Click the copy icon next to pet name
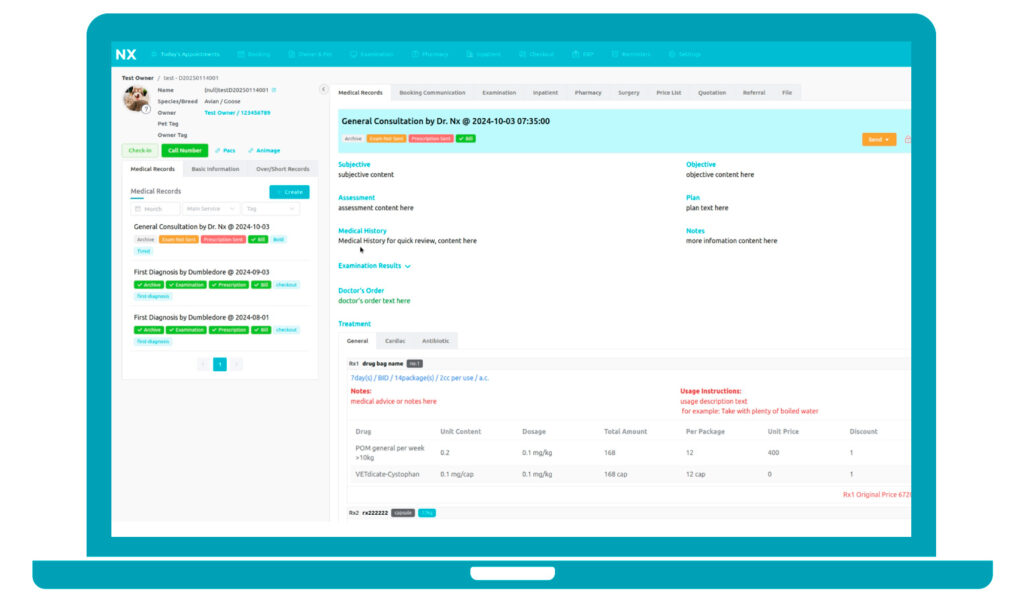1024x604 pixels. click(274, 90)
